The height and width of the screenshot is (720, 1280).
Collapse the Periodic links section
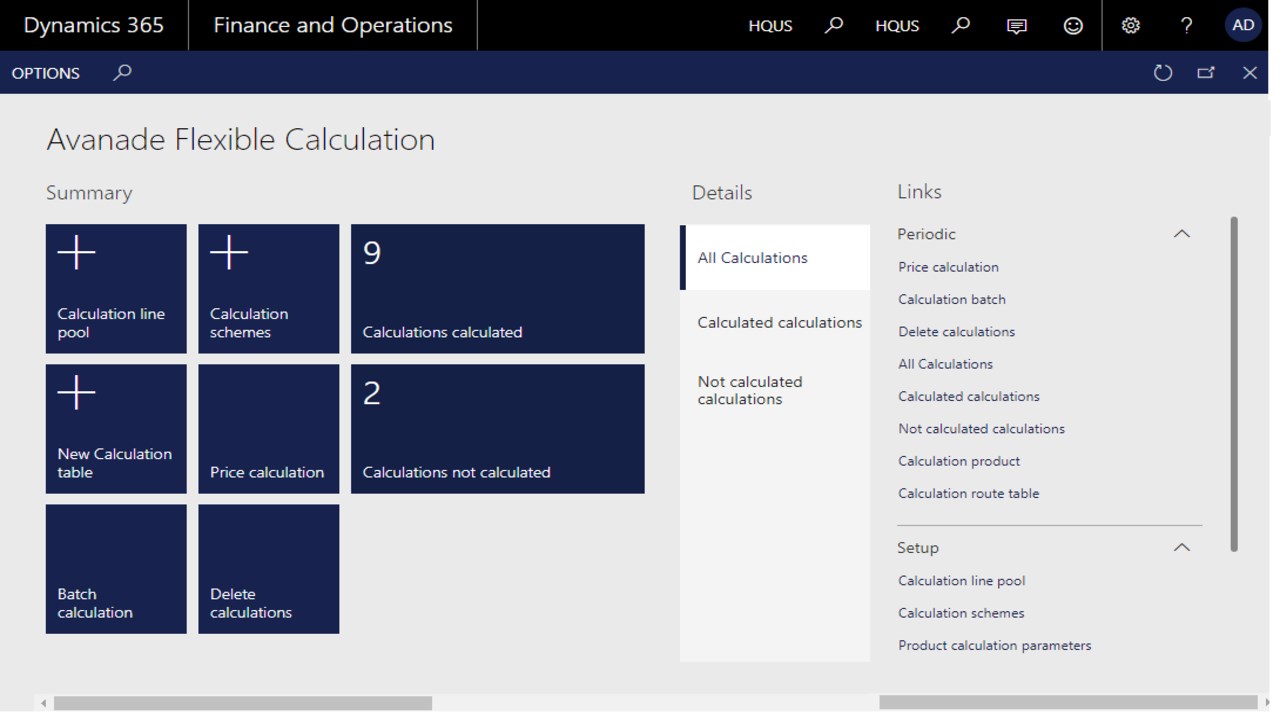click(1181, 234)
